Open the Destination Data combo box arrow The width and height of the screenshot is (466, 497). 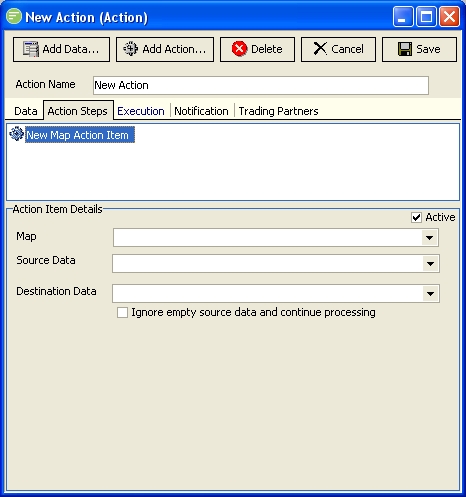tap(430, 294)
